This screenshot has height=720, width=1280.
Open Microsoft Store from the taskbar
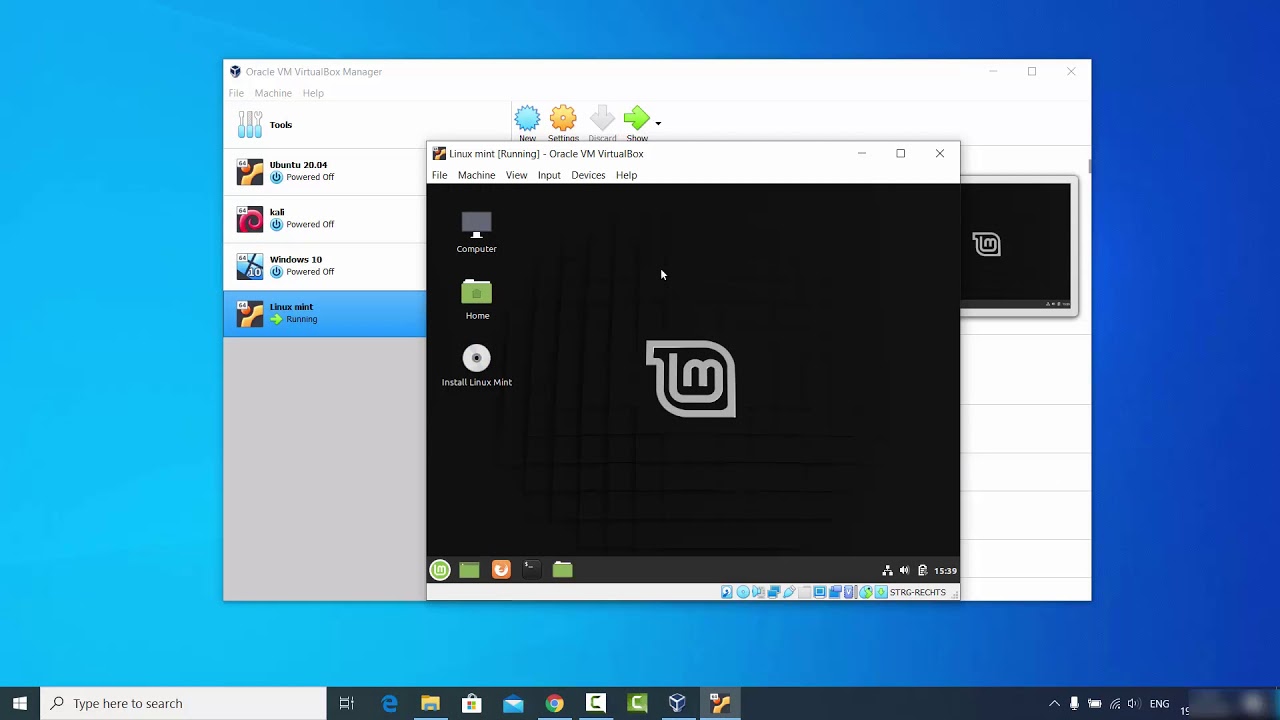pos(471,703)
